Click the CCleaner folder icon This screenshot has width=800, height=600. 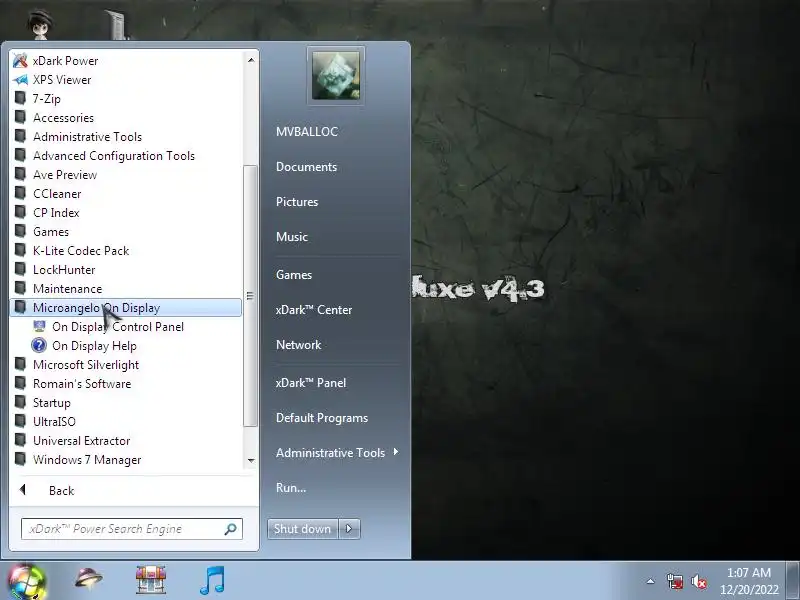[x=20, y=193]
